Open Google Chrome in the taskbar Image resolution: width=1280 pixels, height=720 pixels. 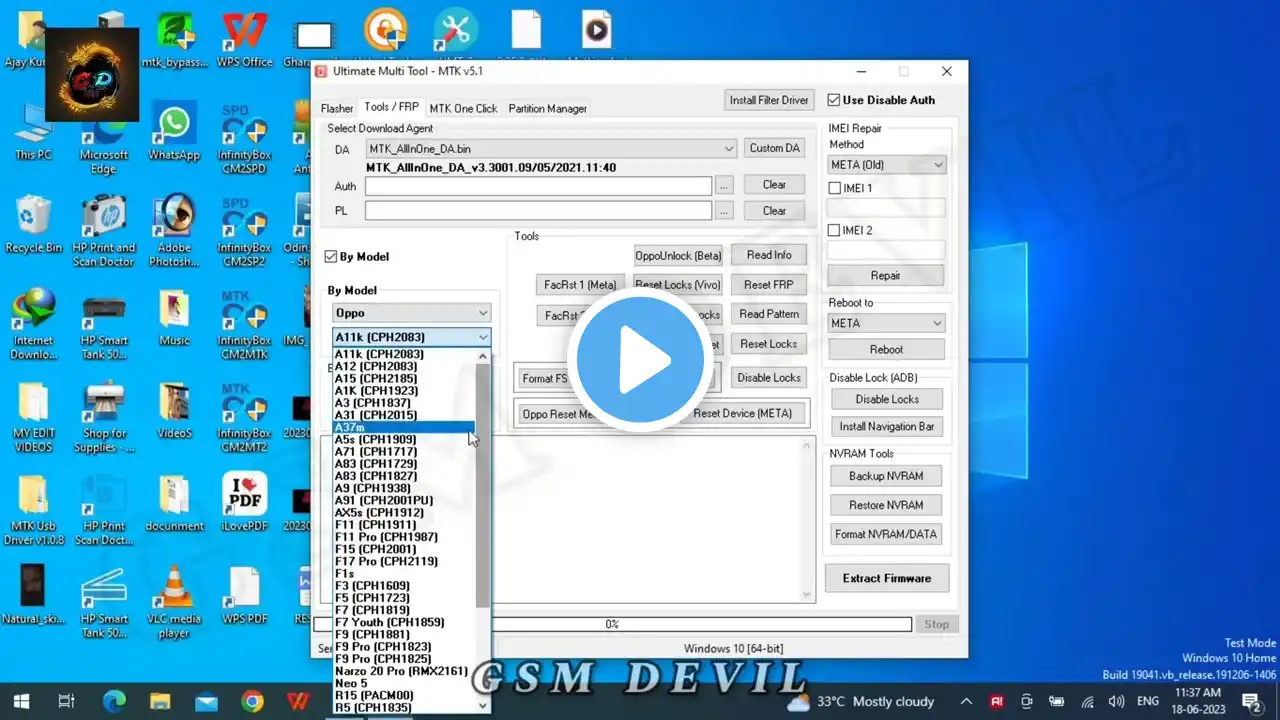(x=252, y=701)
